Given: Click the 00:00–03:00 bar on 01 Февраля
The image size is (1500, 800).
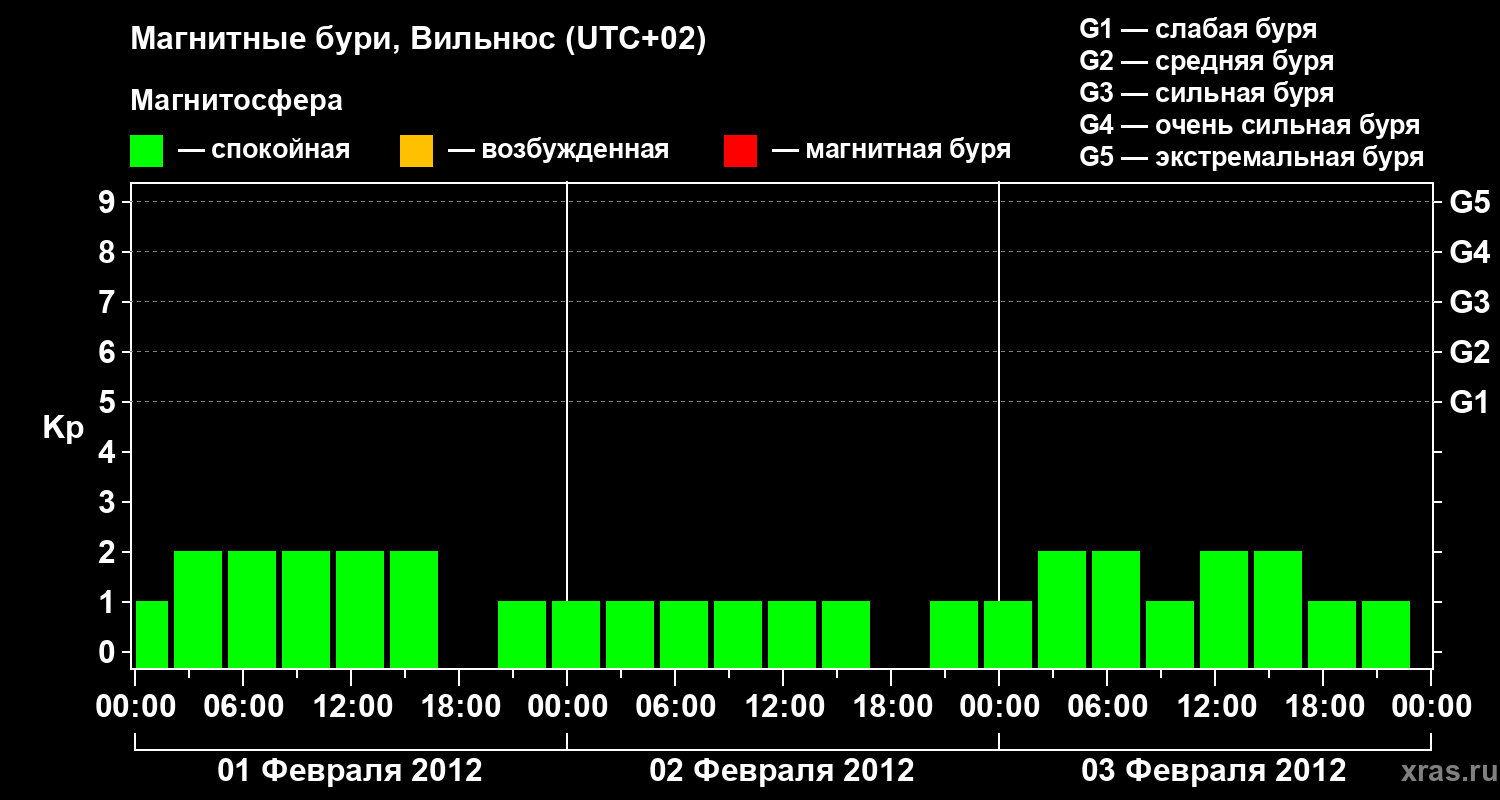Looking at the screenshot, I should [152, 634].
